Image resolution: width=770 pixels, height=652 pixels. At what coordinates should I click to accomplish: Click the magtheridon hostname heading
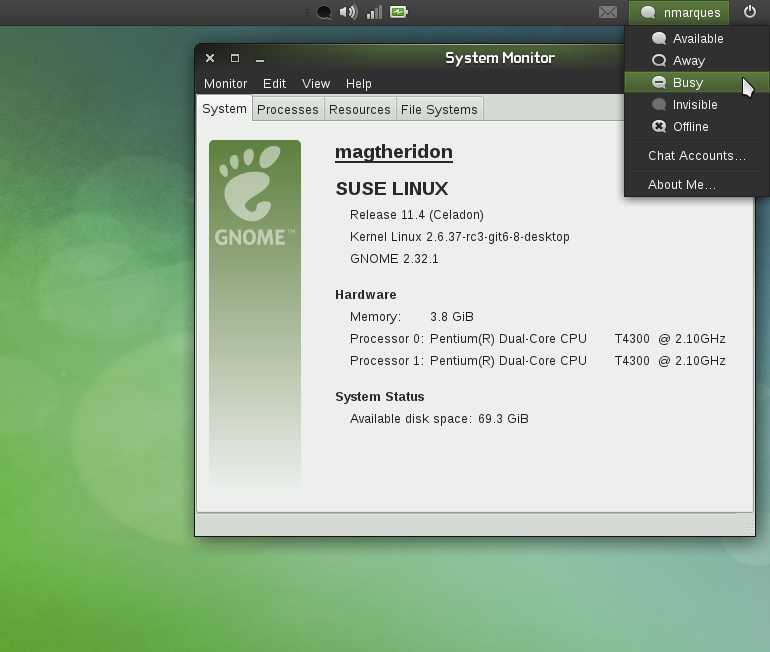[x=394, y=152]
